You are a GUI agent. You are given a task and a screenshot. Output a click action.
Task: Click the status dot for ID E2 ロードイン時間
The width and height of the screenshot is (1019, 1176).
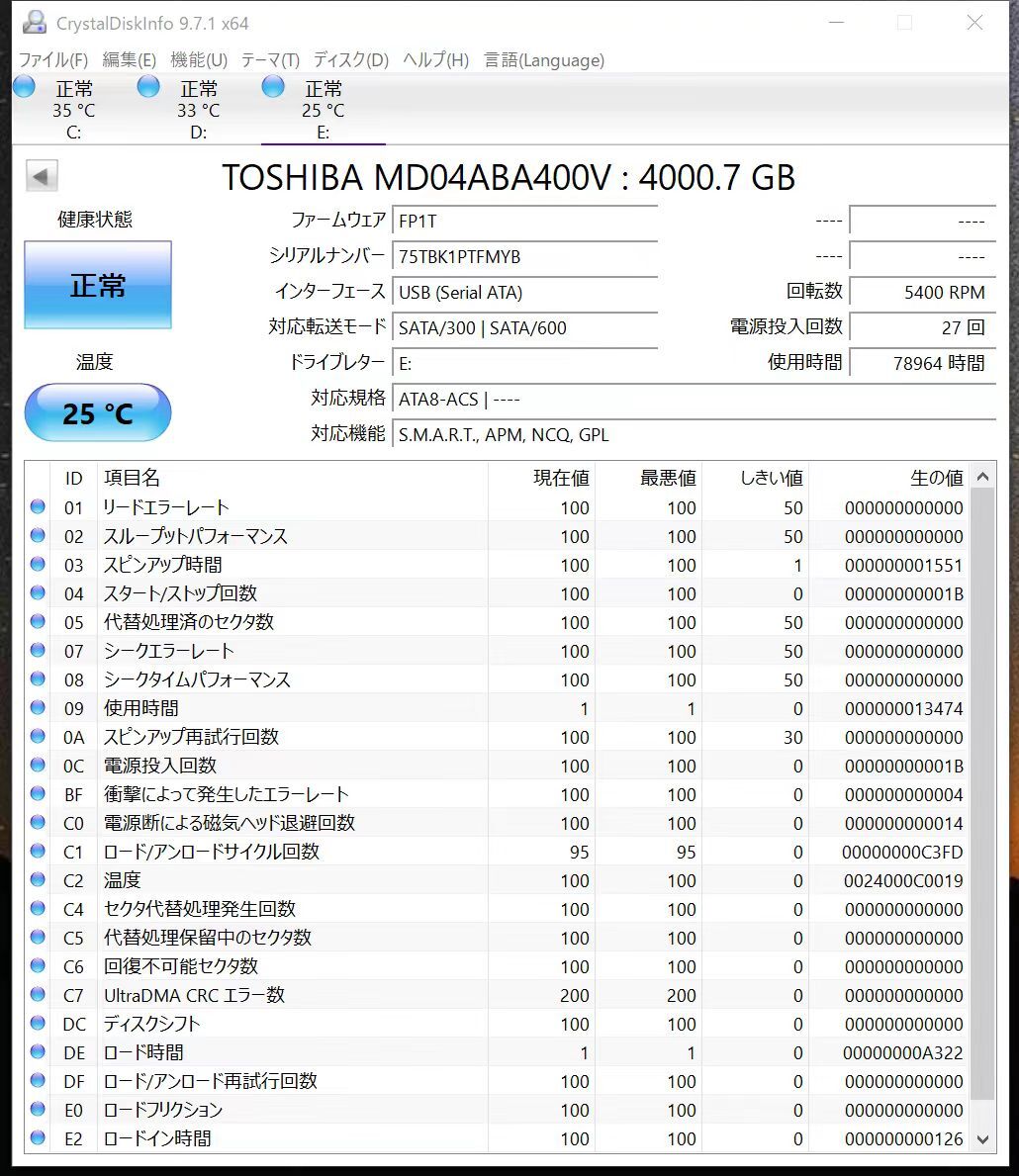38,1137
